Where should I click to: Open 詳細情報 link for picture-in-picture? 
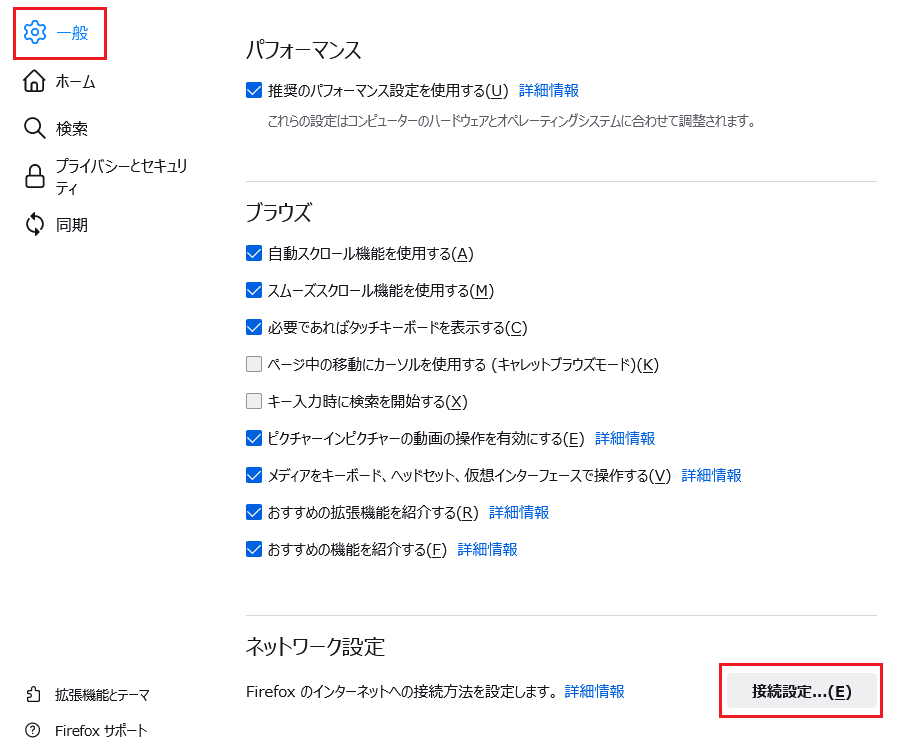(x=625, y=439)
